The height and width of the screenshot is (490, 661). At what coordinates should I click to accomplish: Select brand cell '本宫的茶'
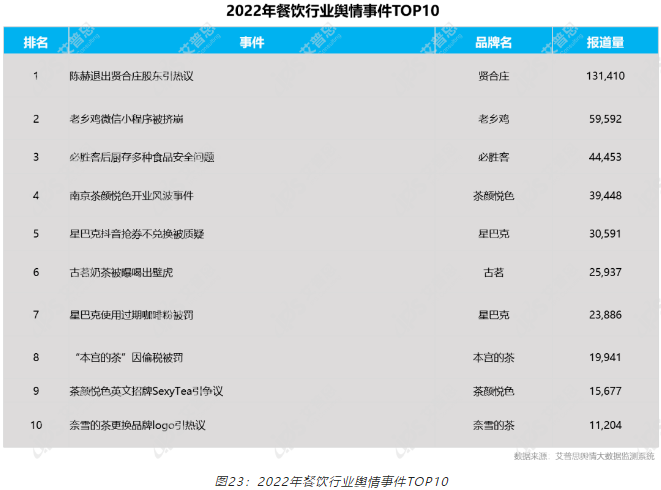(x=493, y=357)
